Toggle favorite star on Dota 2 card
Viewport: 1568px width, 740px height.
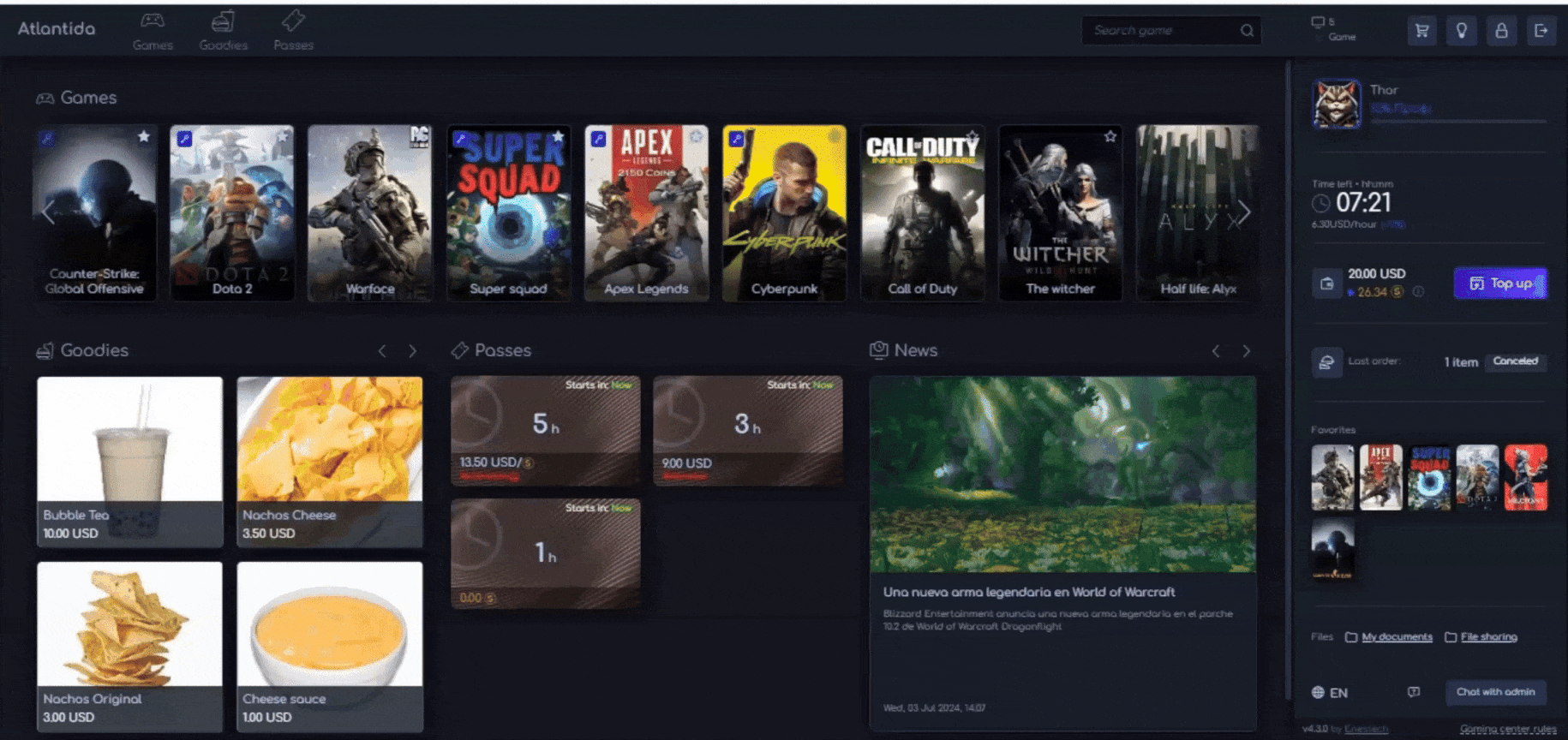click(283, 136)
